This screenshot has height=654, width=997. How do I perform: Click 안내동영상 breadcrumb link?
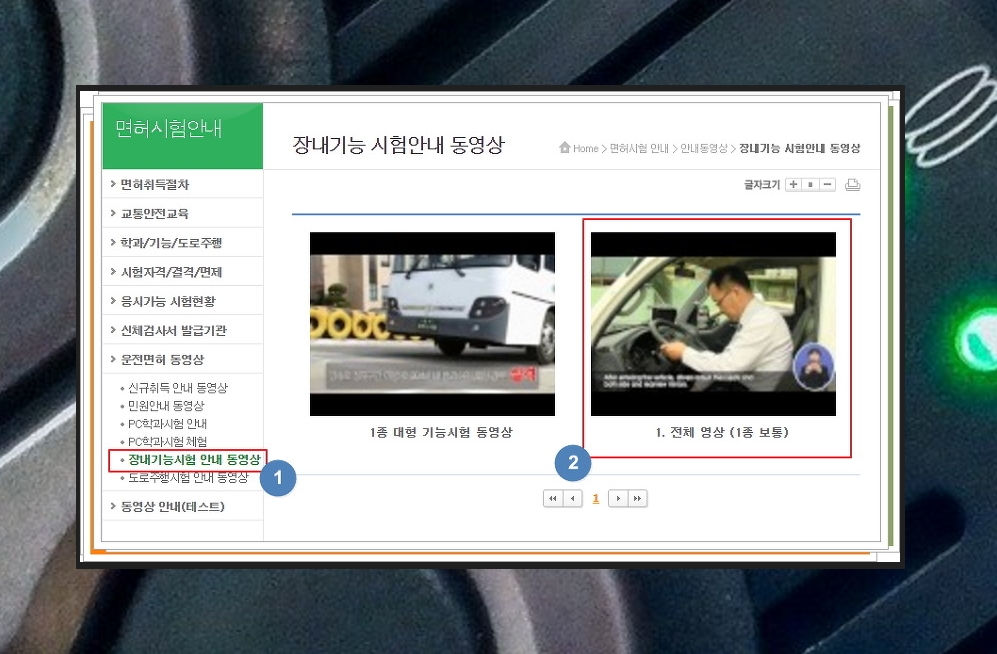tap(703, 148)
